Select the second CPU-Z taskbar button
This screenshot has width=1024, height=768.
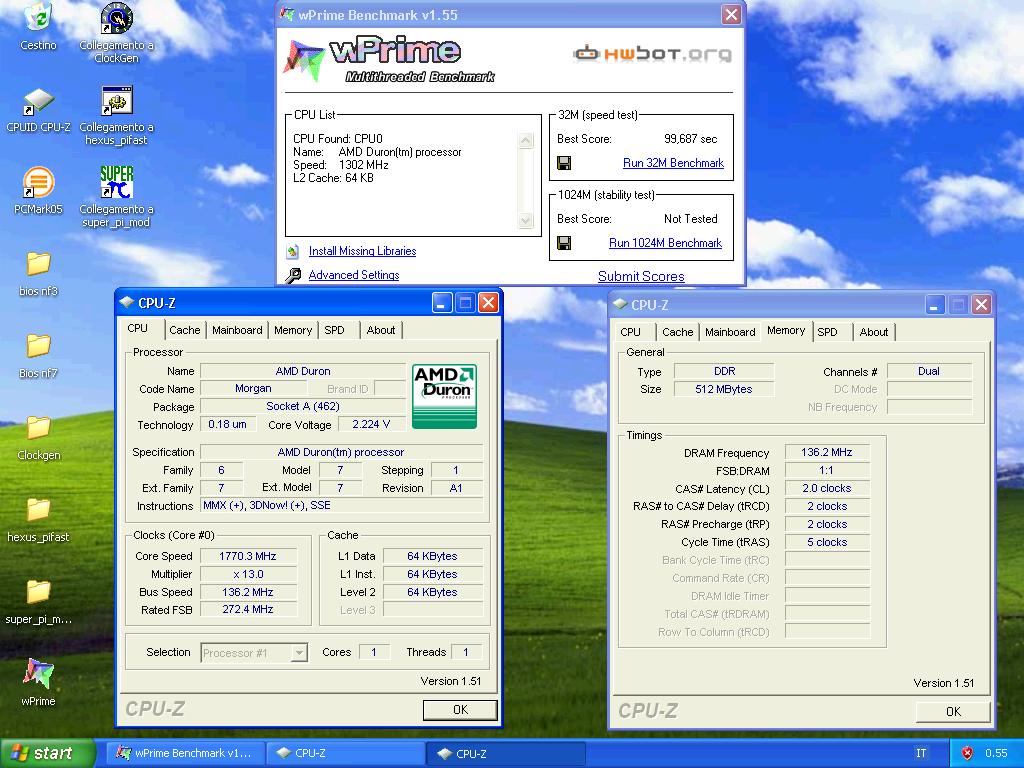tap(506, 754)
